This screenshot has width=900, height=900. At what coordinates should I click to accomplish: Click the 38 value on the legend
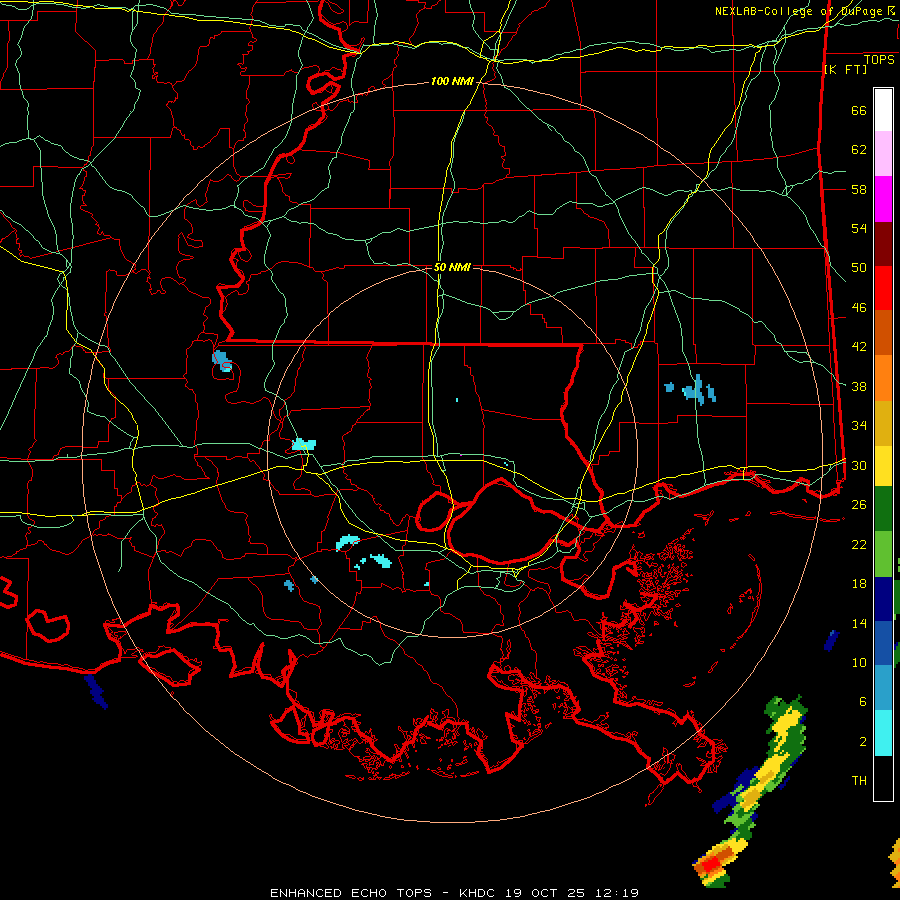pyautogui.click(x=859, y=386)
